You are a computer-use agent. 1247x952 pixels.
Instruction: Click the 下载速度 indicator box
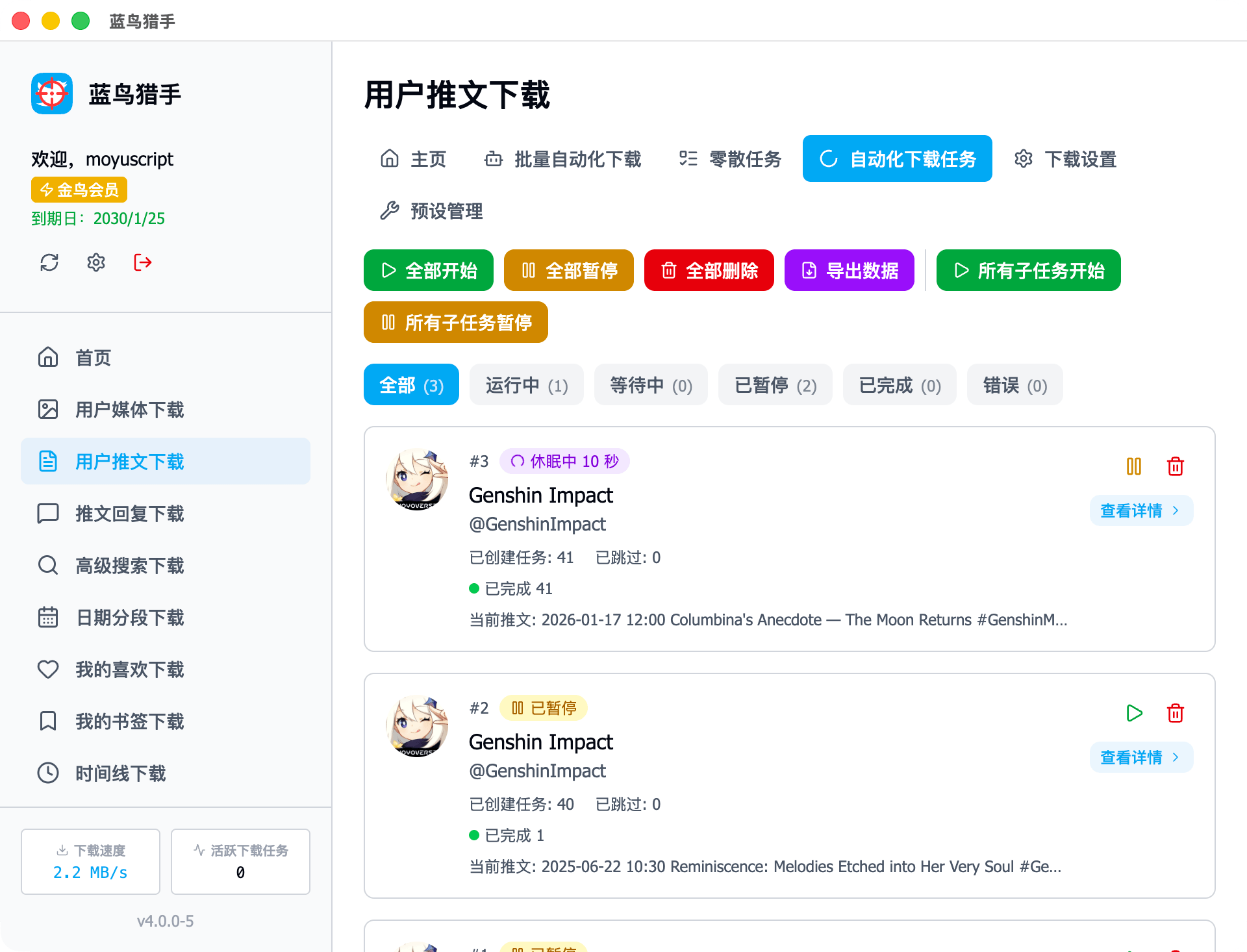90,862
